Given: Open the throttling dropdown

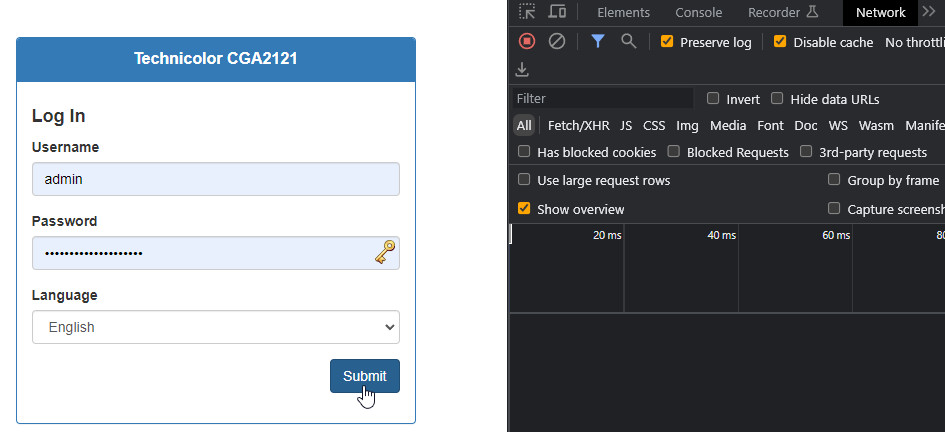Looking at the screenshot, I should (x=914, y=42).
